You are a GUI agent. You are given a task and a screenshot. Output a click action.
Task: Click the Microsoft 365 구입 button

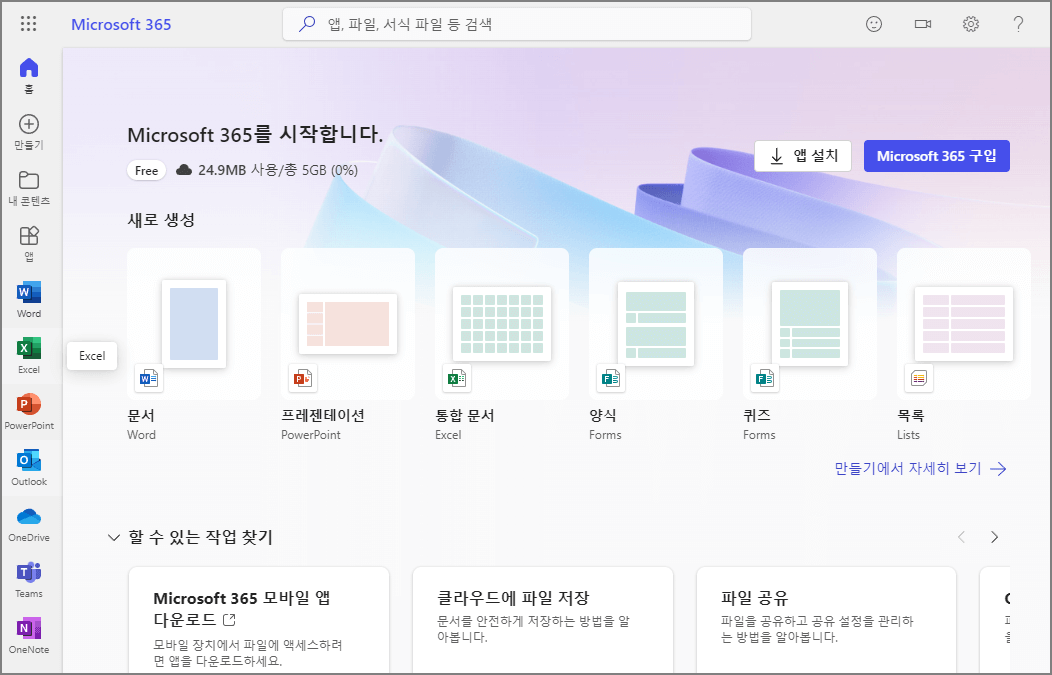(x=937, y=156)
